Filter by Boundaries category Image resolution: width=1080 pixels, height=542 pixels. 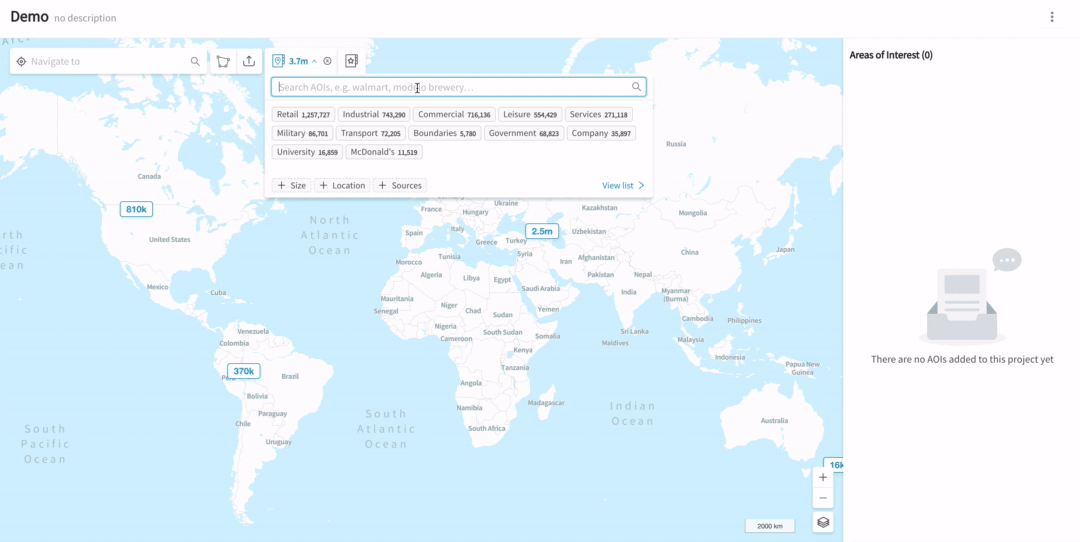click(x=445, y=133)
